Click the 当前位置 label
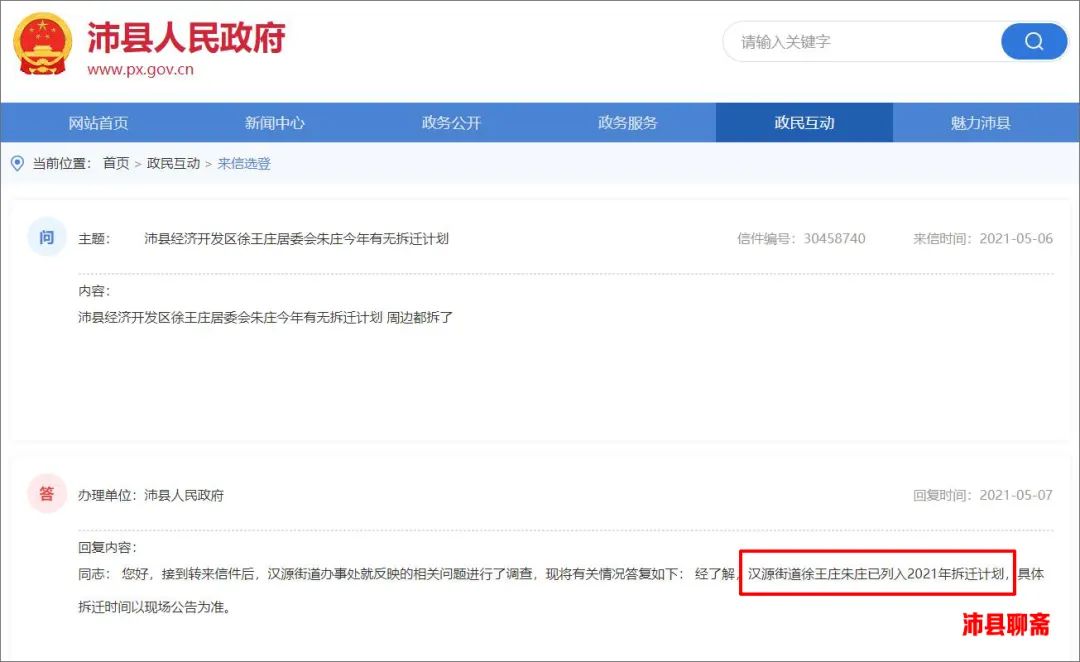The width and height of the screenshot is (1080, 662). click(x=62, y=163)
